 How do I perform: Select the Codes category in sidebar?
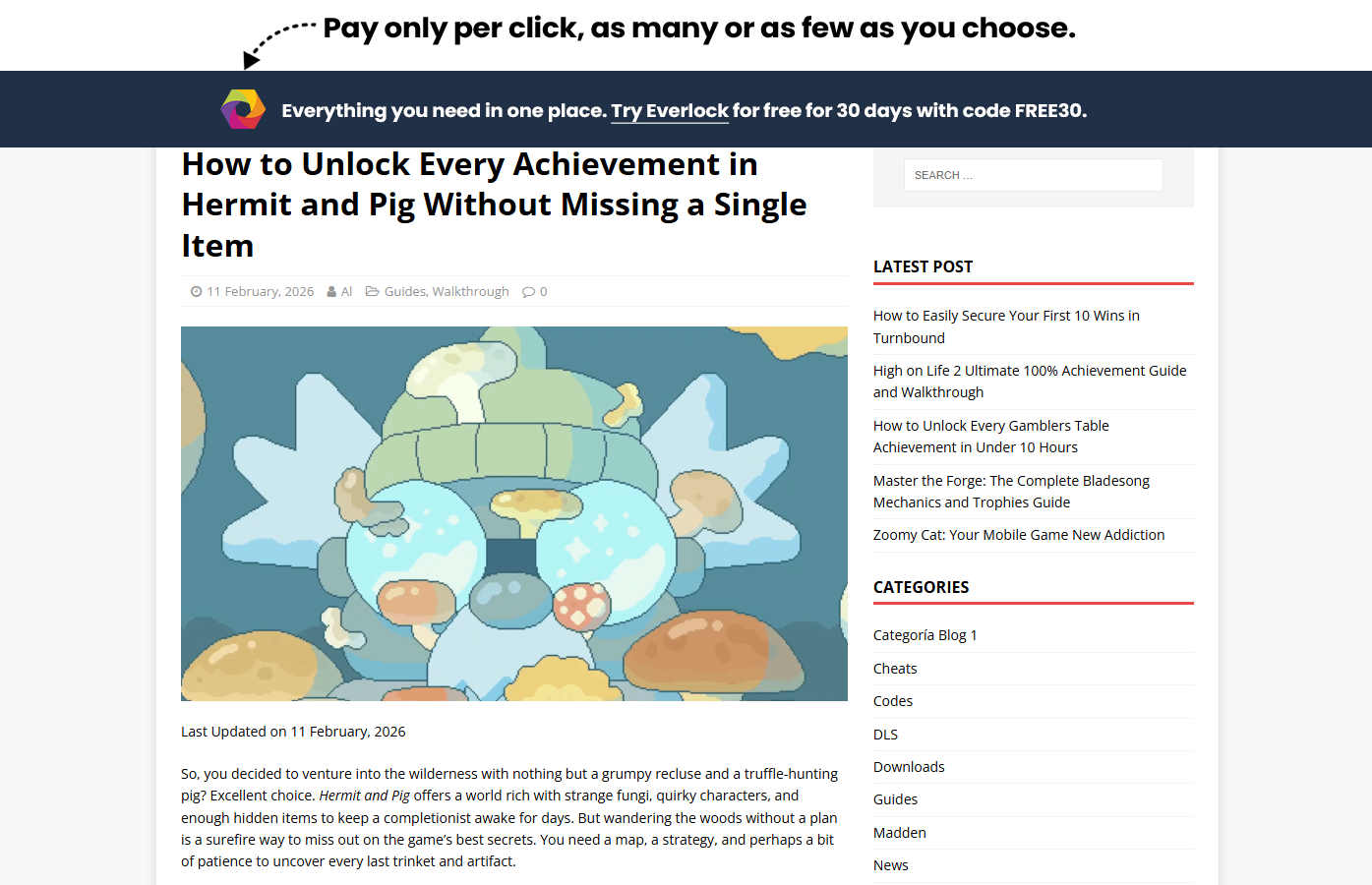click(893, 701)
